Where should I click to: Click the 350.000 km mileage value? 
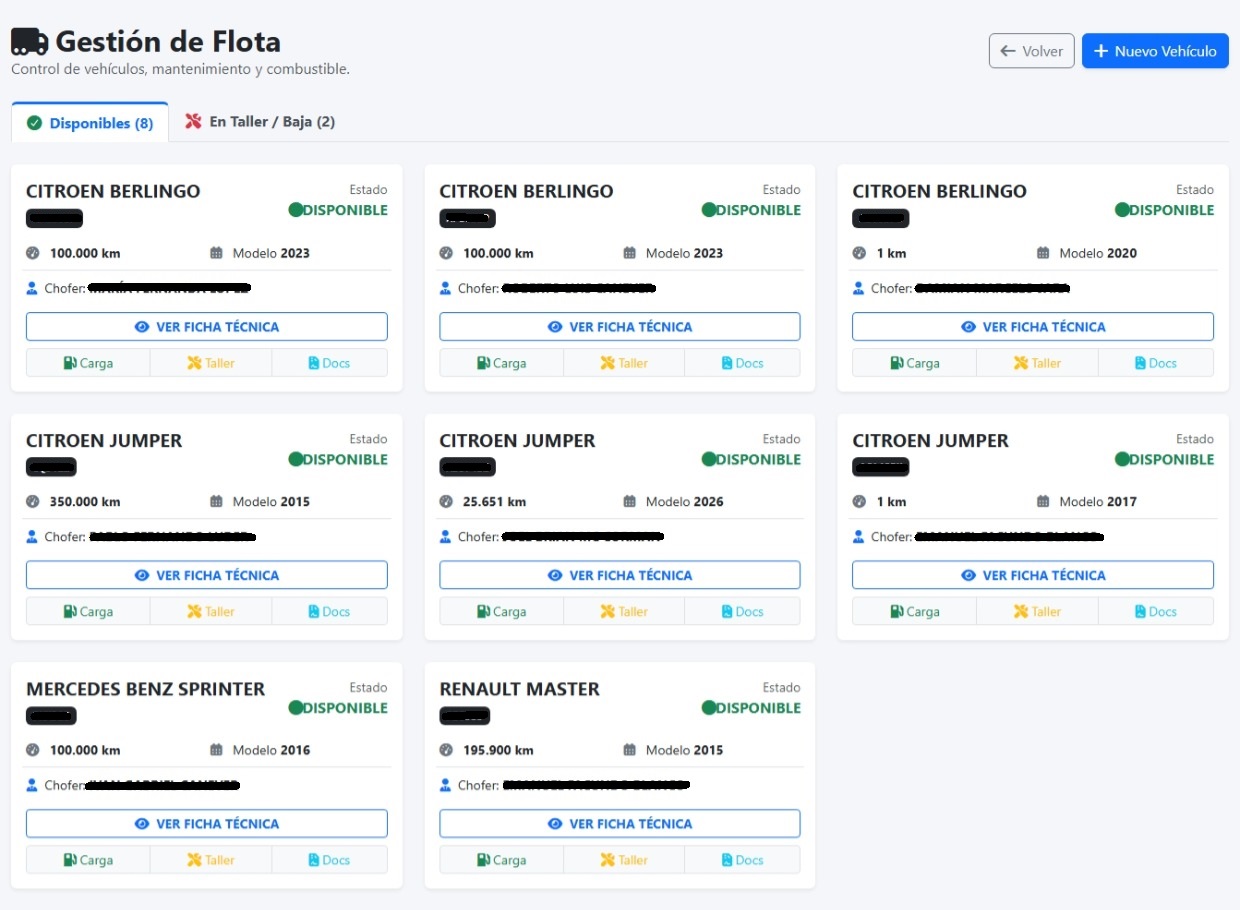pos(85,502)
